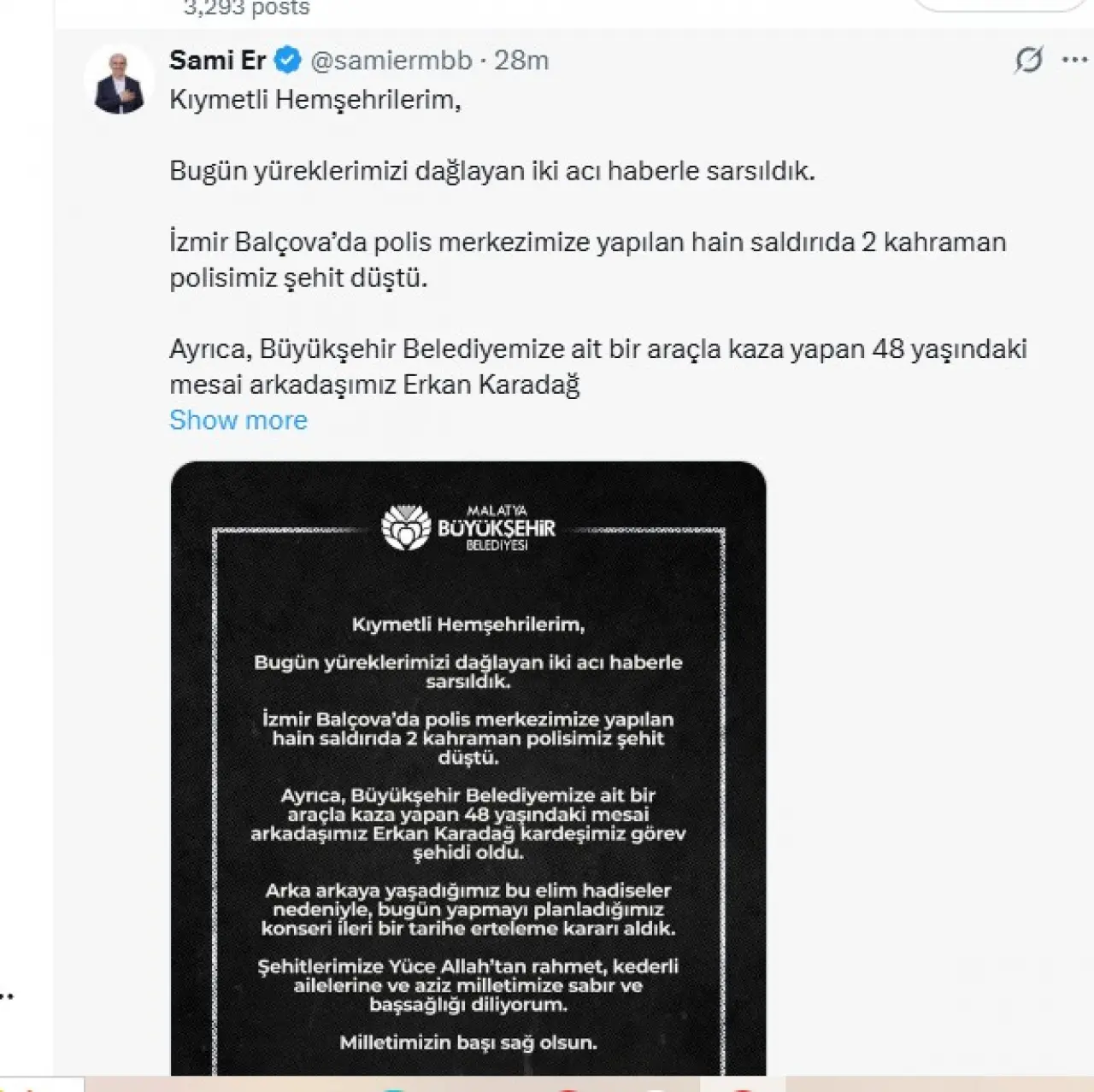Click the 'Bugün yüreklerimizi dağlayan' sentence in post
The height and width of the screenshot is (1092, 1094).
tap(492, 171)
